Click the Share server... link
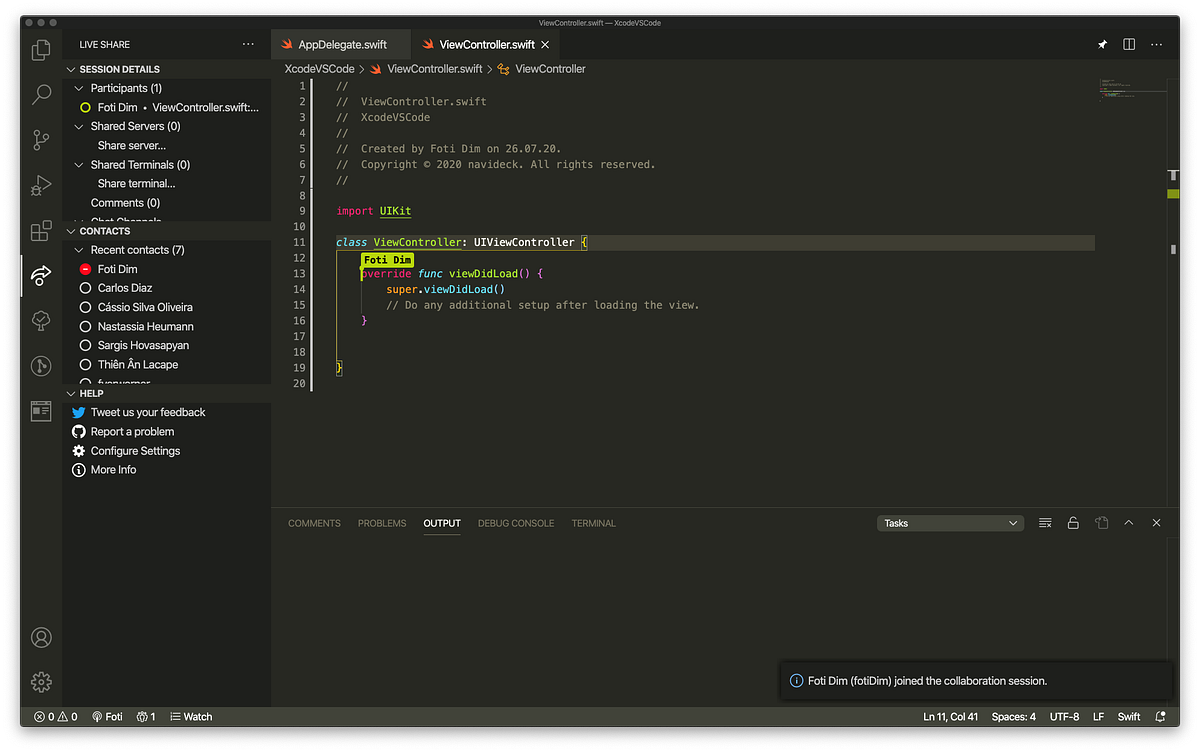The image size is (1200, 752). tap(131, 145)
